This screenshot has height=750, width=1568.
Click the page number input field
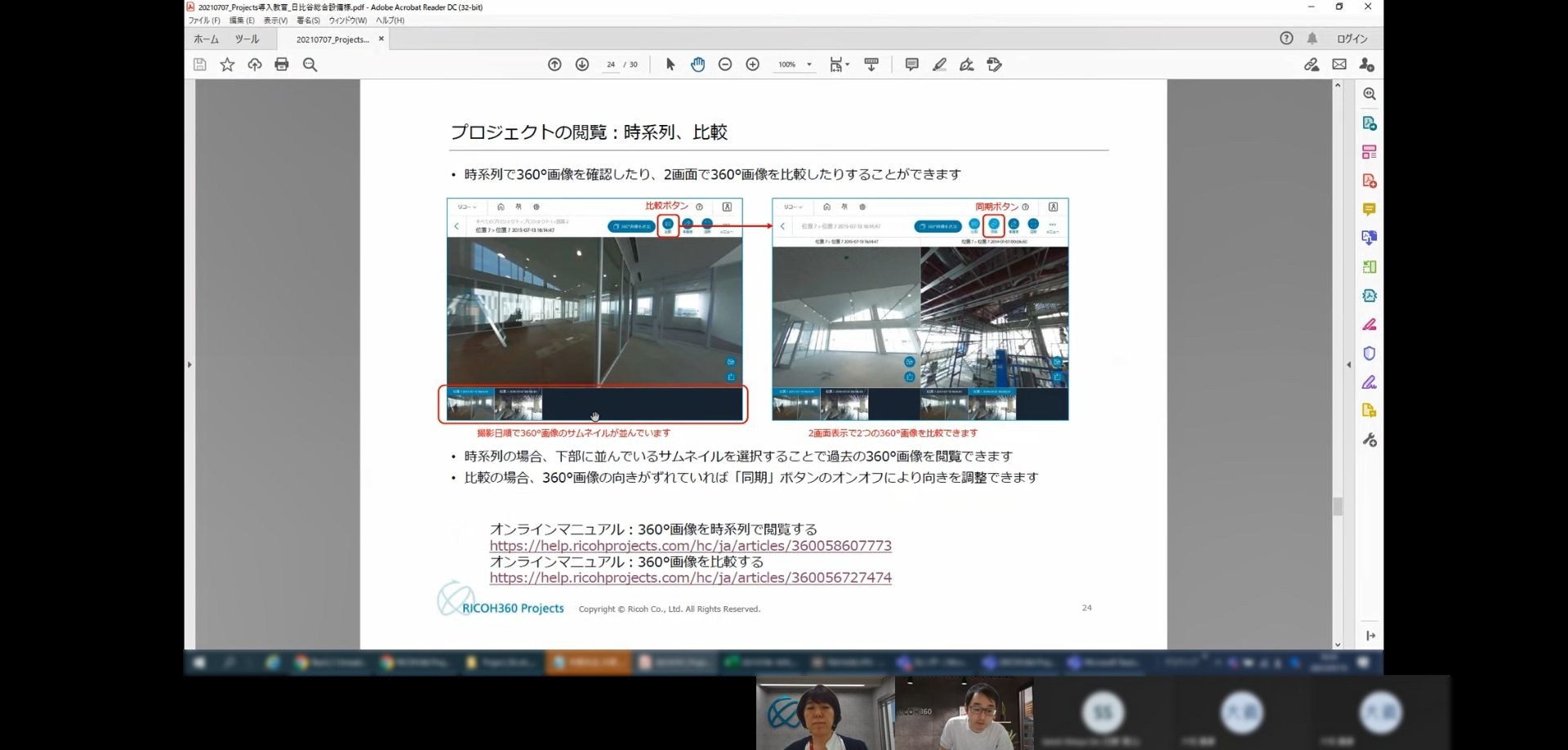click(x=611, y=65)
